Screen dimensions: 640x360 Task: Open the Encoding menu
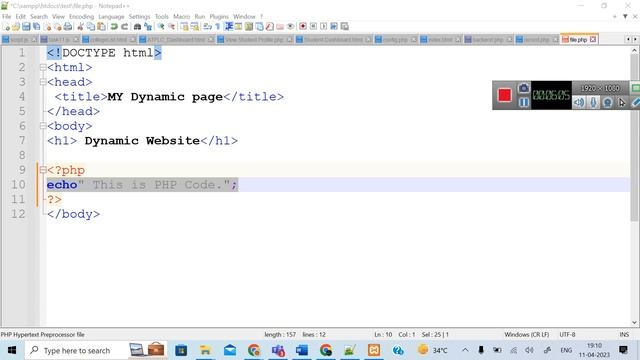(81, 17)
